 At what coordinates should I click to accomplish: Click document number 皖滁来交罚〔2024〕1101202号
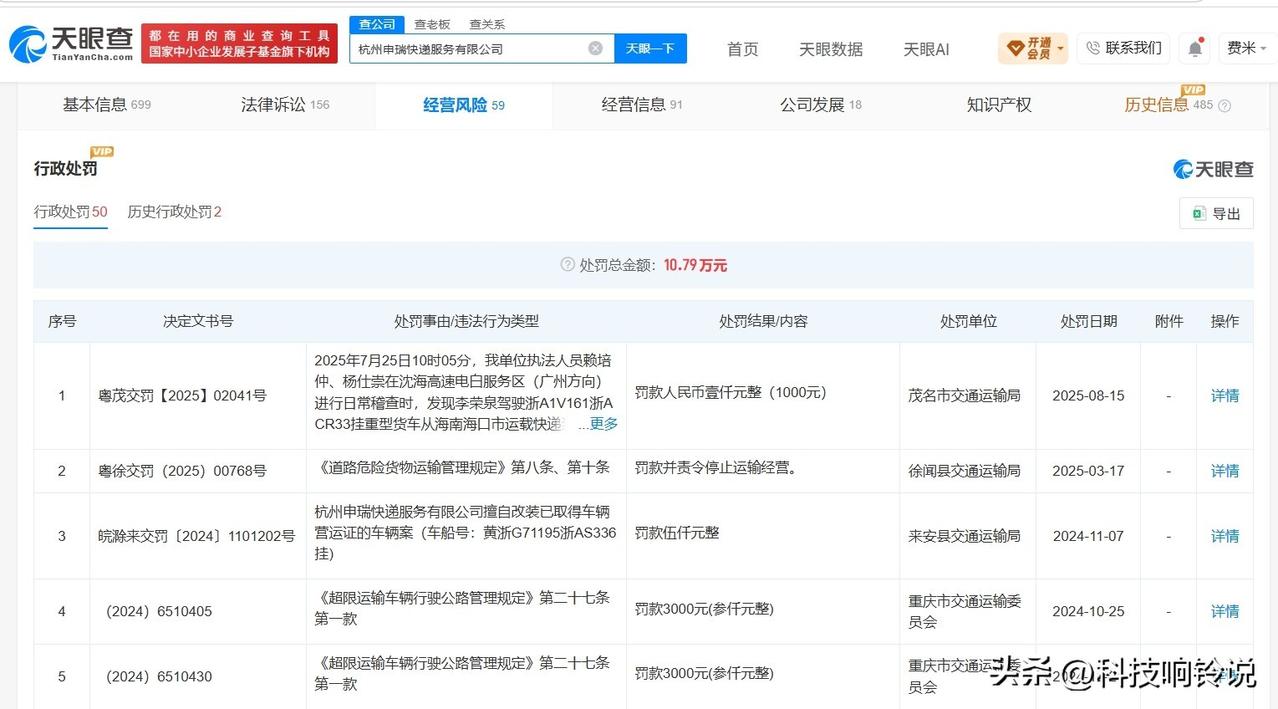[x=196, y=536]
